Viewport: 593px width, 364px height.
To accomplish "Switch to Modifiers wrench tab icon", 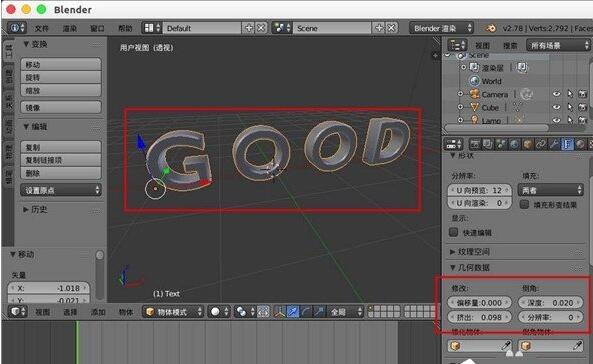I will [x=554, y=144].
